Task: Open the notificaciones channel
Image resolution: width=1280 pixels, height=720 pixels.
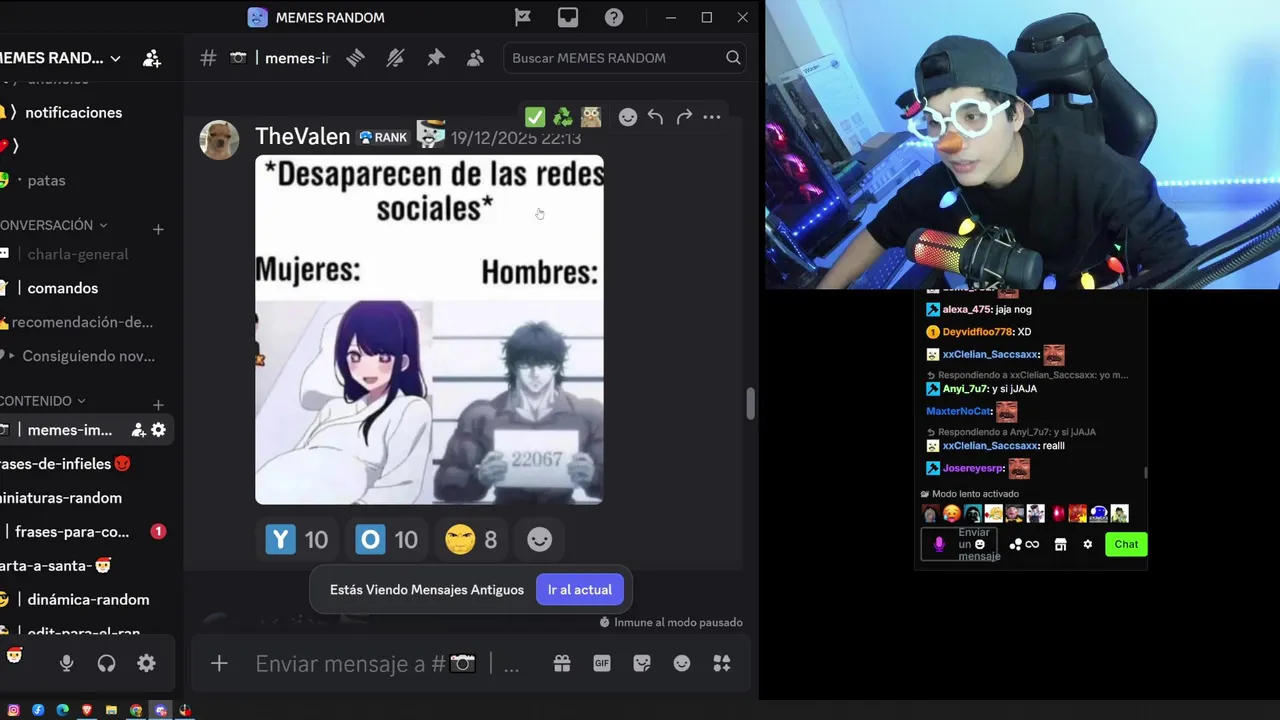Action: click(x=74, y=112)
